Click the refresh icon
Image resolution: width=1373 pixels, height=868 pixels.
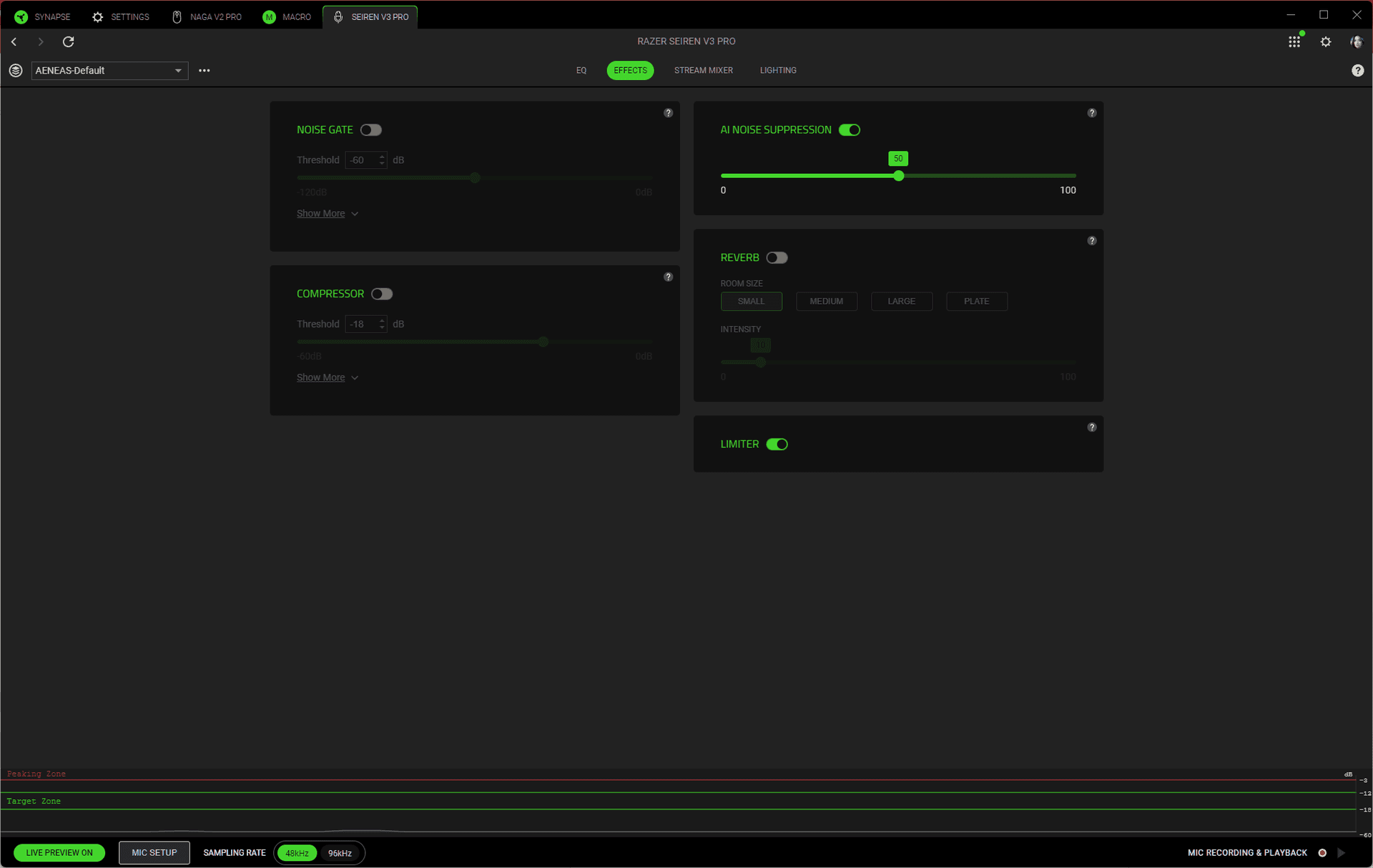(69, 41)
